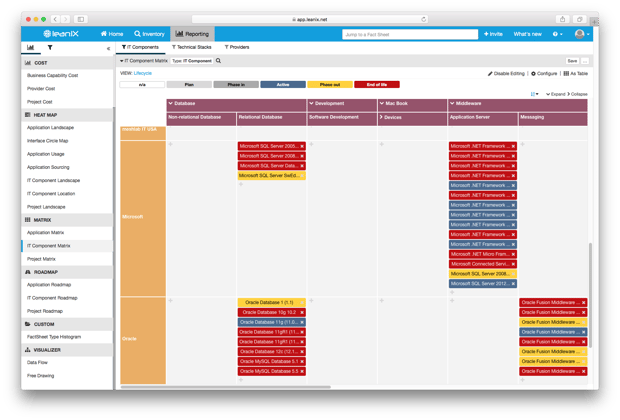Image resolution: width=620 pixels, height=420 pixels.
Task: Click the Type: IT Component filter field
Action: click(x=192, y=61)
